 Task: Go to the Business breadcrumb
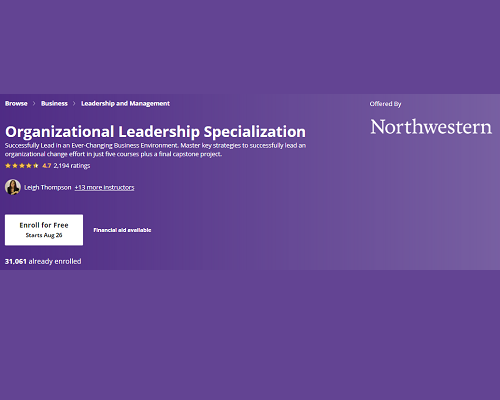tap(54, 104)
